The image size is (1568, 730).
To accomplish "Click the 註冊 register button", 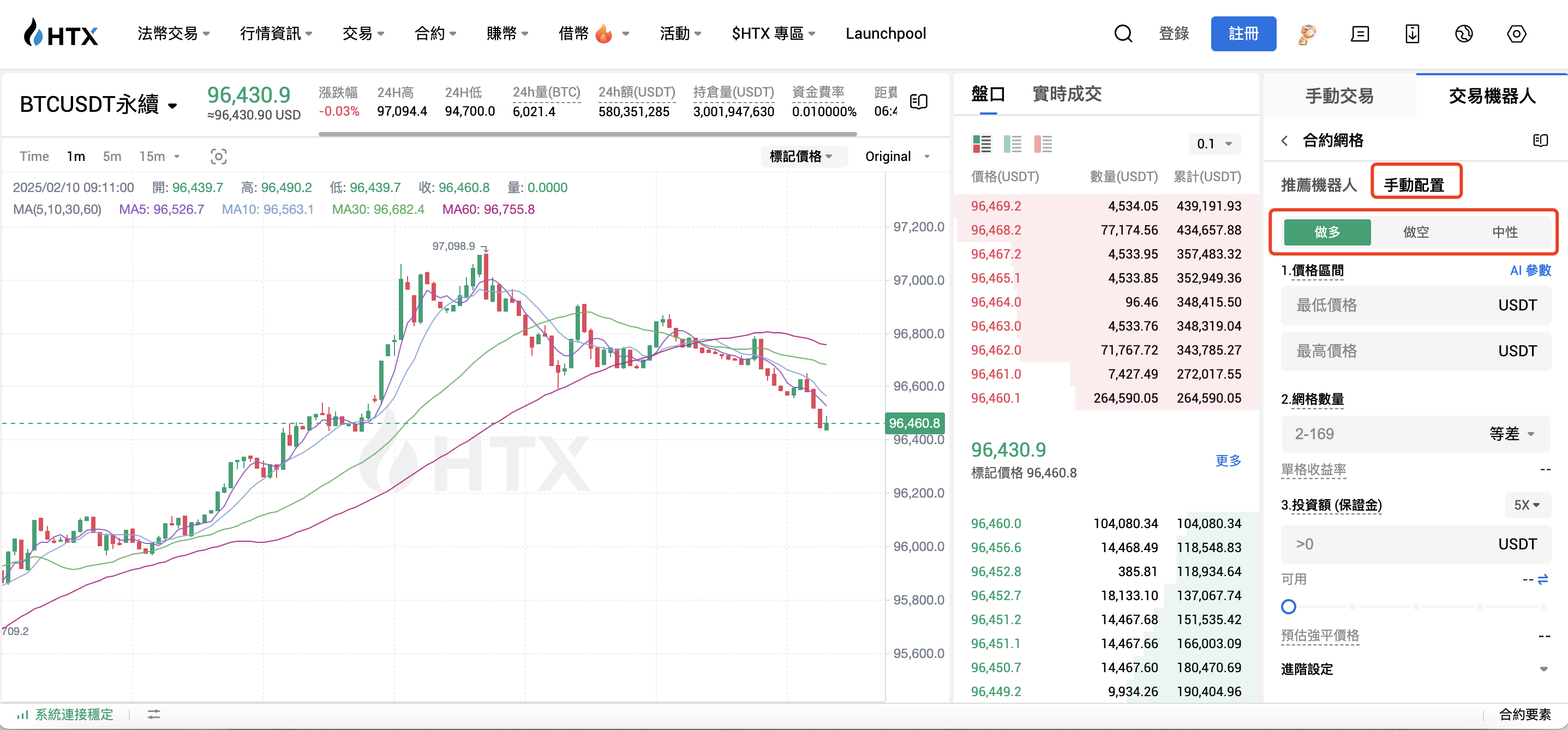I will click(1243, 33).
